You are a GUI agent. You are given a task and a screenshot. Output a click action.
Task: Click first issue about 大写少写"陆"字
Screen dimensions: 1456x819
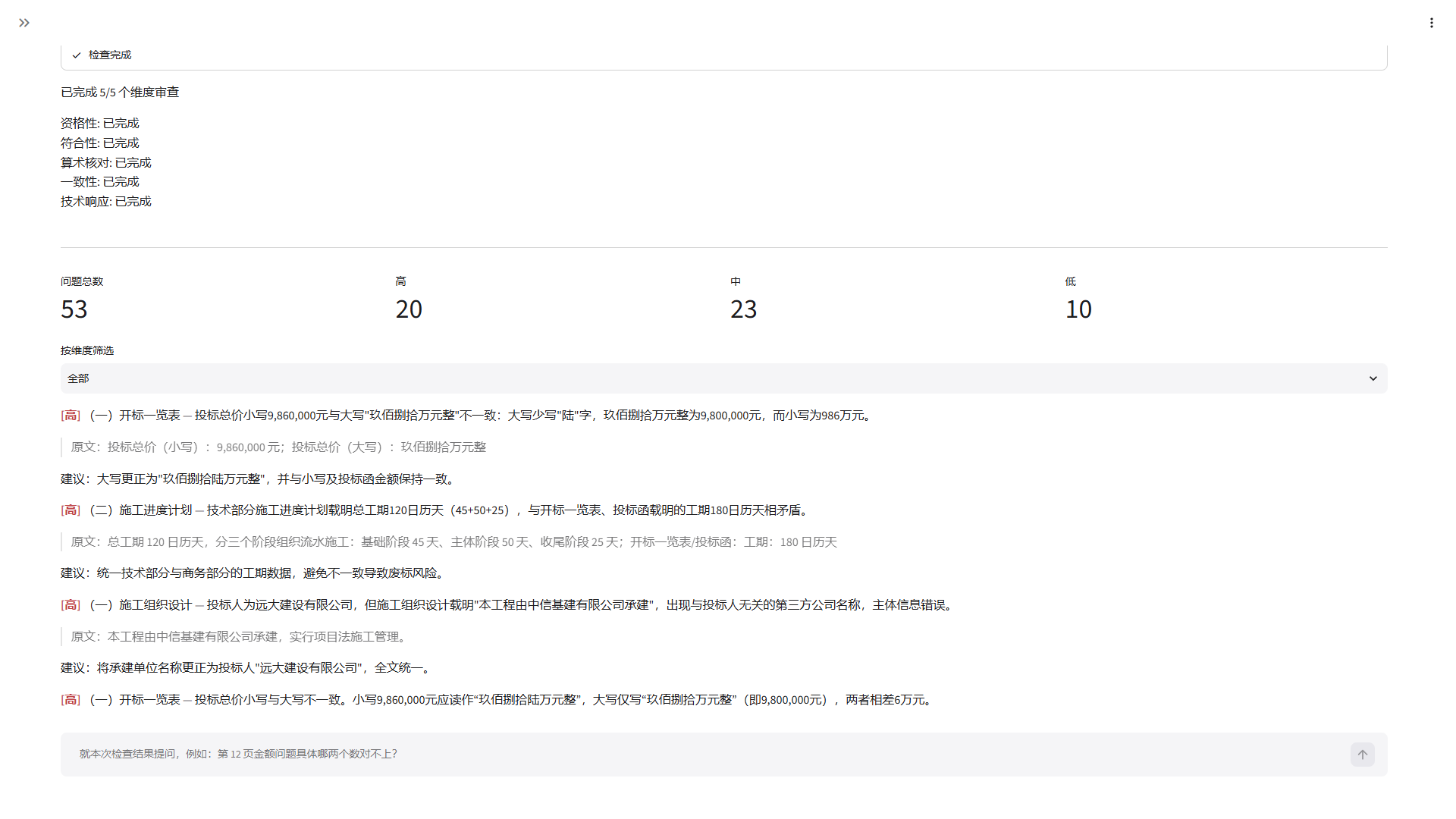tap(468, 416)
